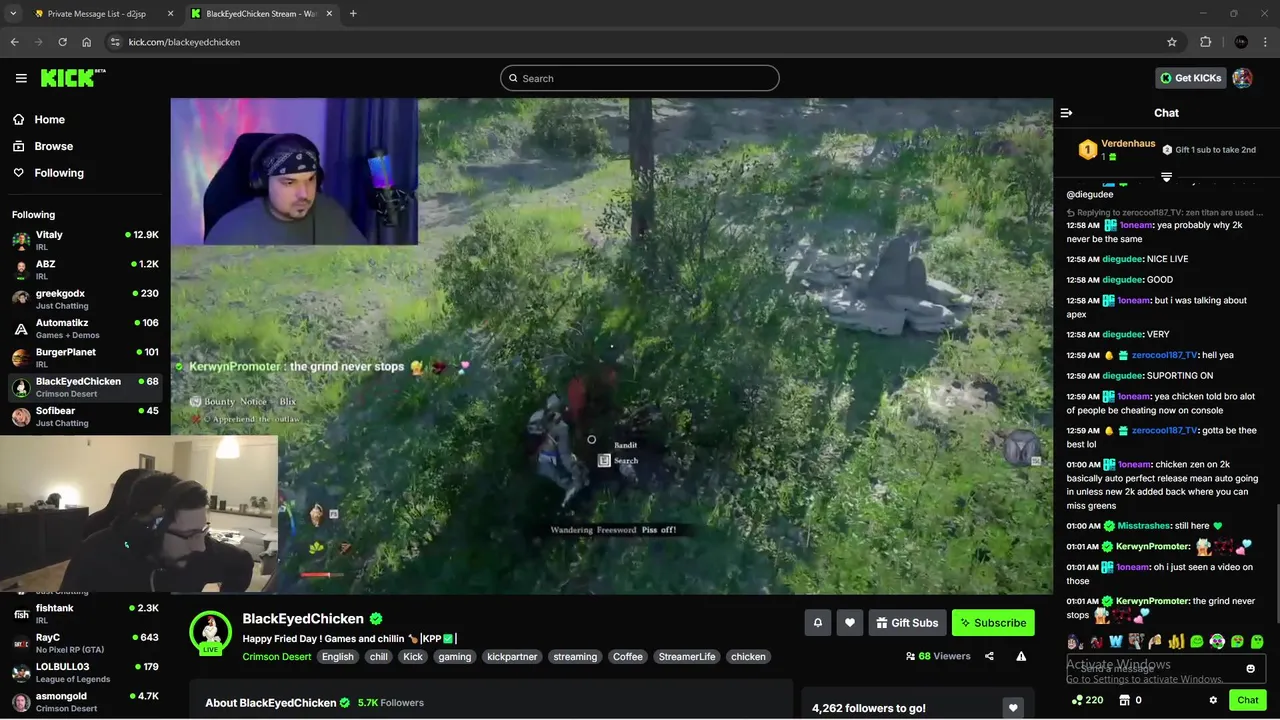
Task: Open Sofibear channel in Following list
Action: [85, 416]
